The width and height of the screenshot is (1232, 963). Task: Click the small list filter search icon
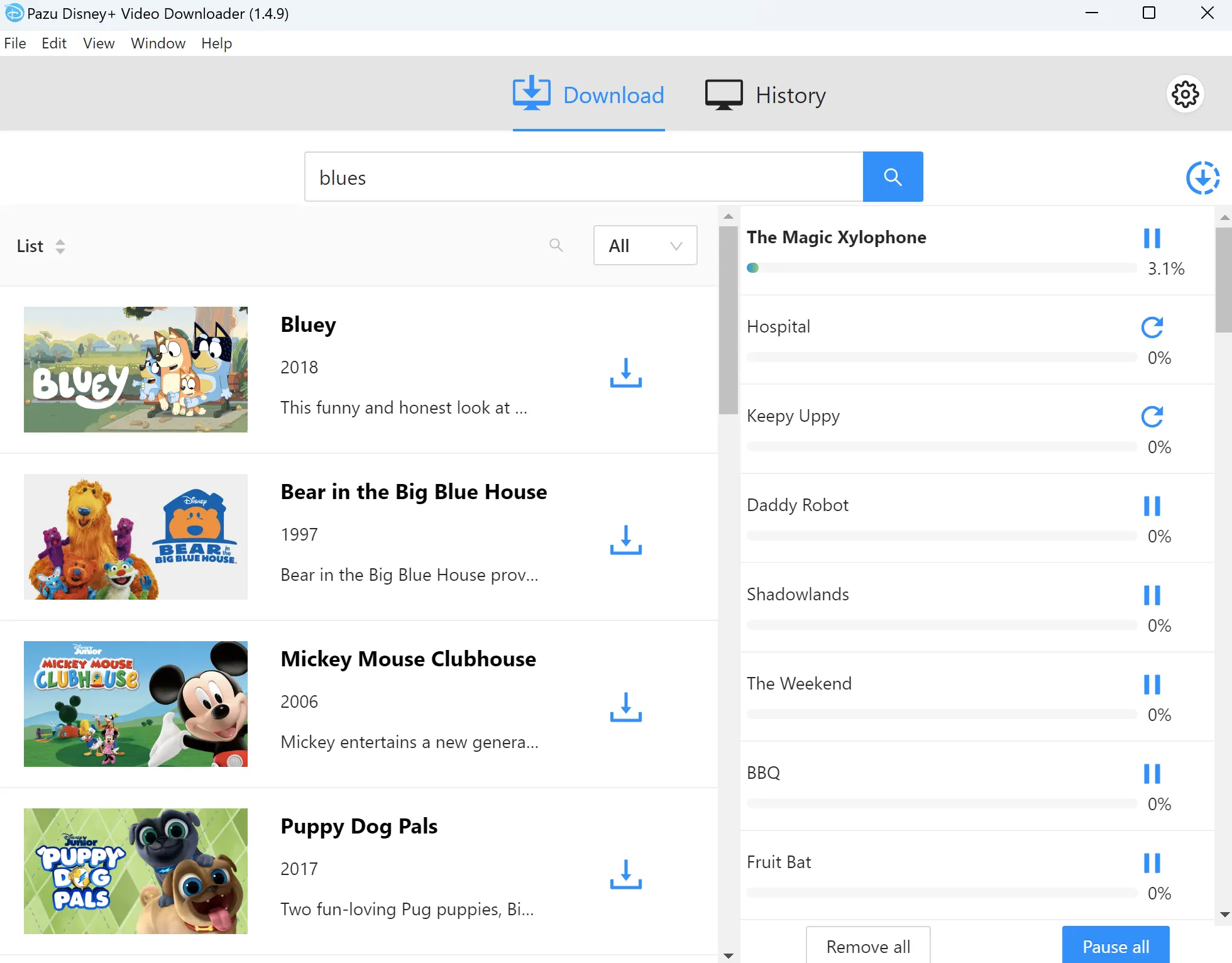coord(556,245)
